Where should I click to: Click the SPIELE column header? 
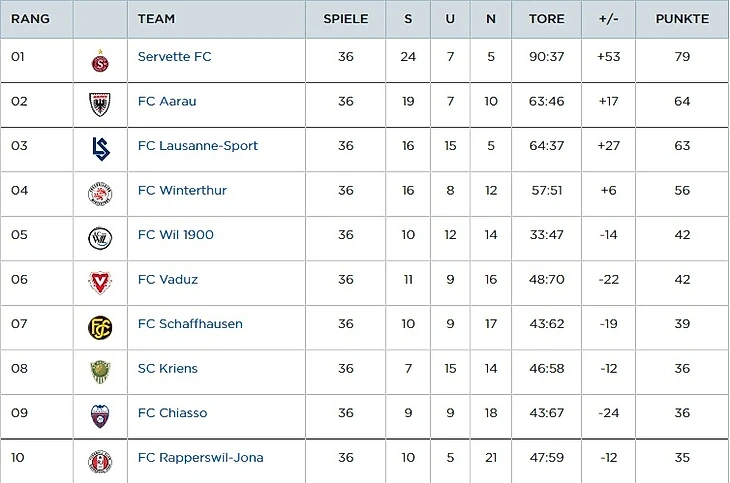345,19
